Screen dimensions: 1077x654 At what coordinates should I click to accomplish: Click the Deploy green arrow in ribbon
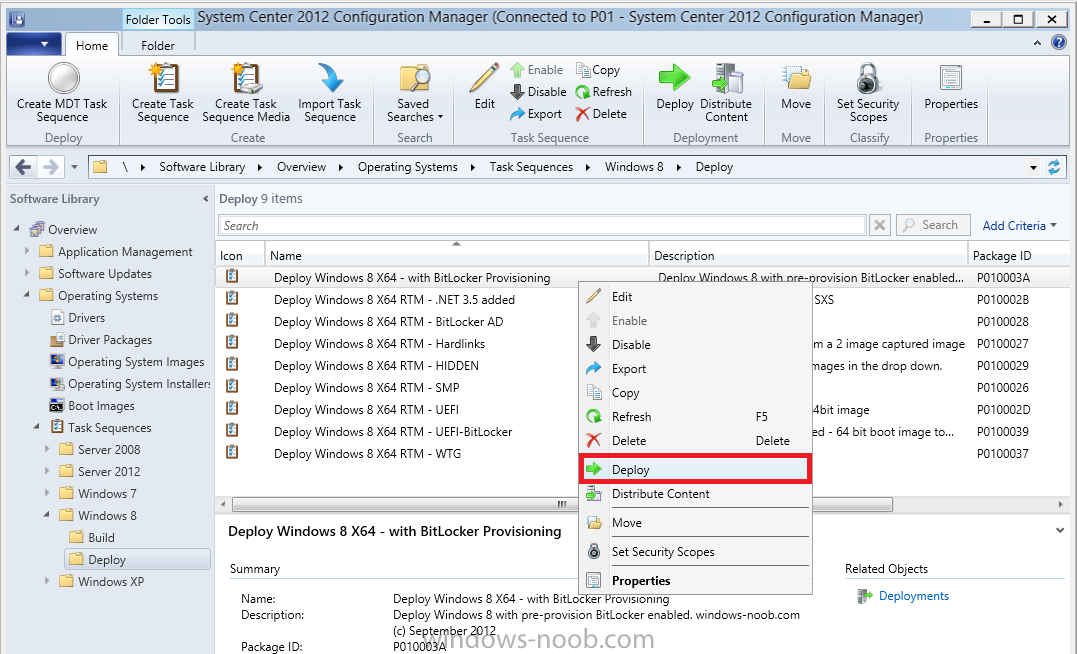pyautogui.click(x=674, y=78)
